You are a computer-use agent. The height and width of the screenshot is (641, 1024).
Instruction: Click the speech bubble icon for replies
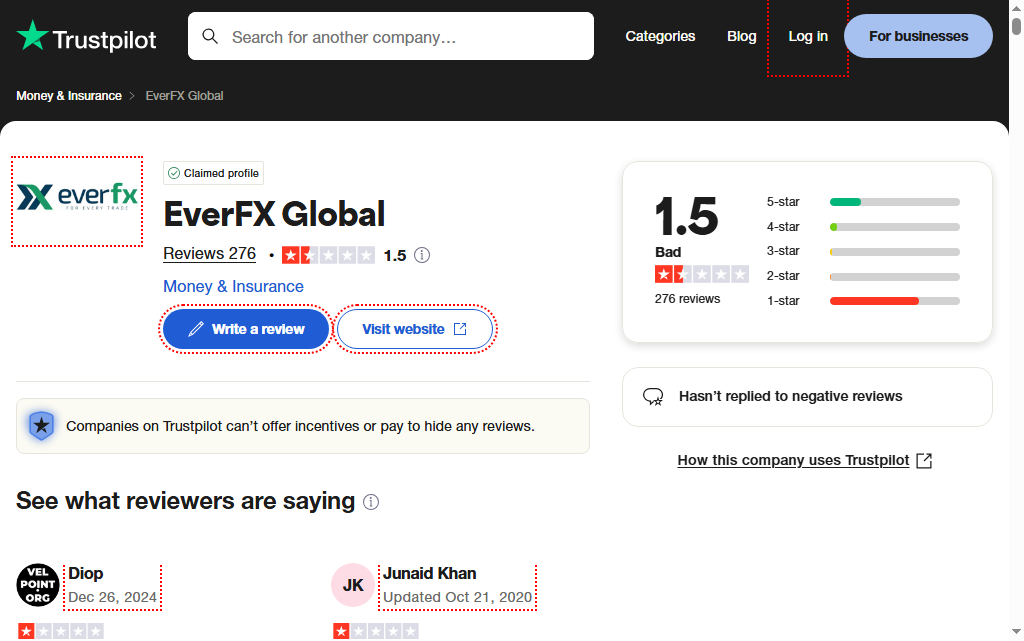[653, 397]
